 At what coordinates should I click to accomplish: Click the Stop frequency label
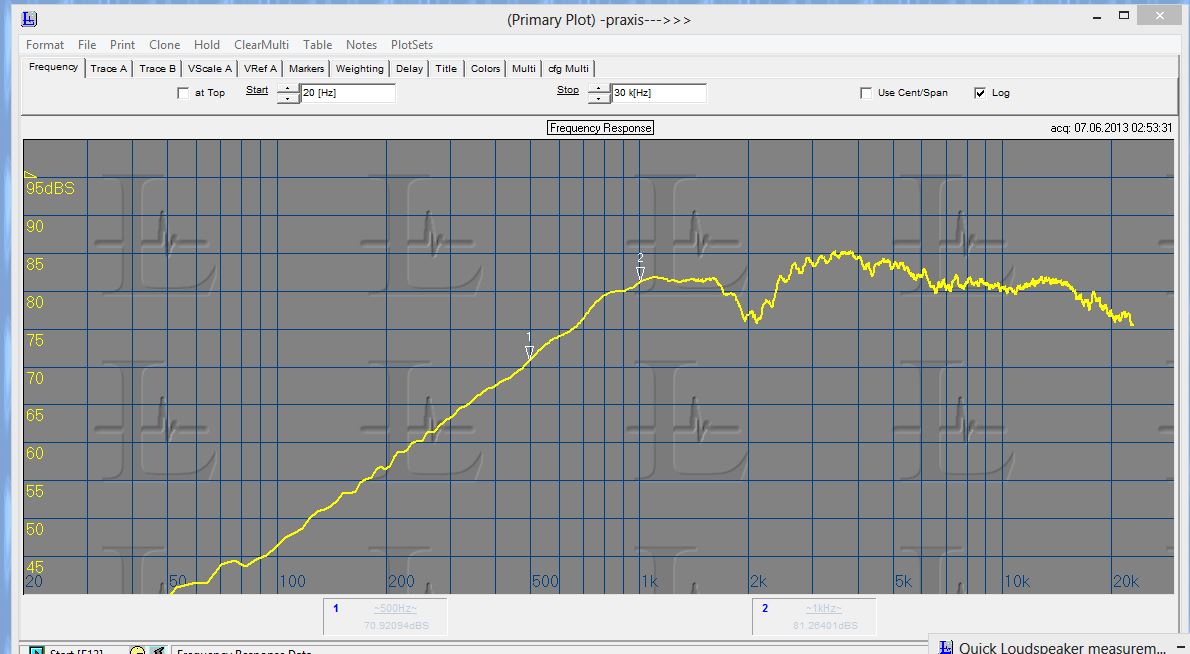[x=568, y=90]
